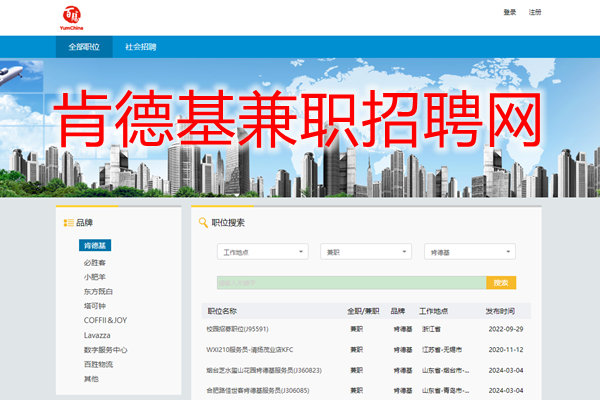Click the 2020-11-12 publish date
The width and height of the screenshot is (600, 400).
(x=505, y=349)
